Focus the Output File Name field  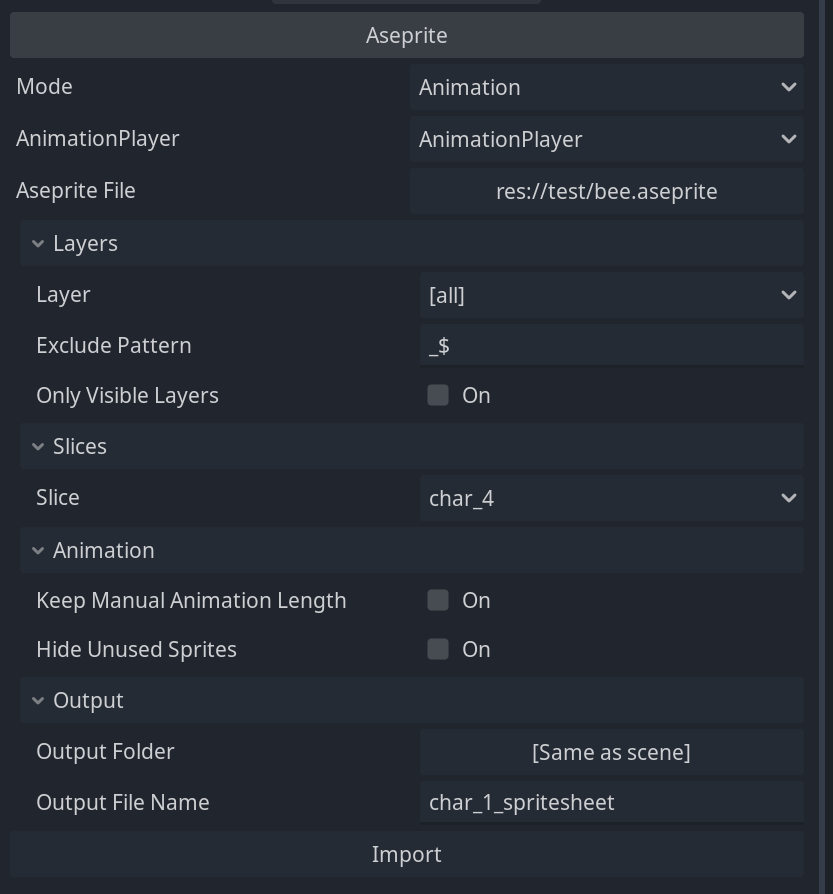tap(612, 803)
